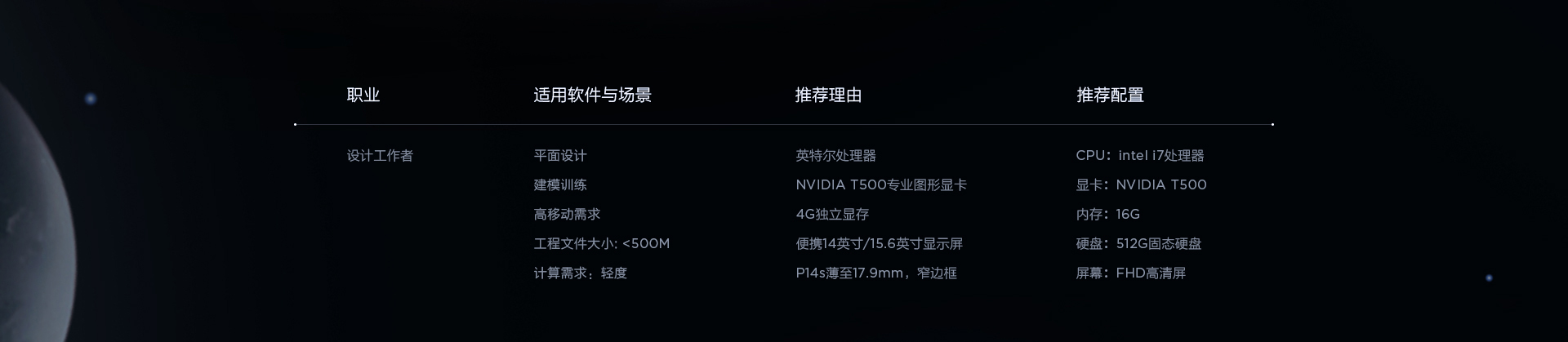Select the P14s薄至17.9mm，窄边框 line
The image size is (1568, 342).
click(x=876, y=273)
